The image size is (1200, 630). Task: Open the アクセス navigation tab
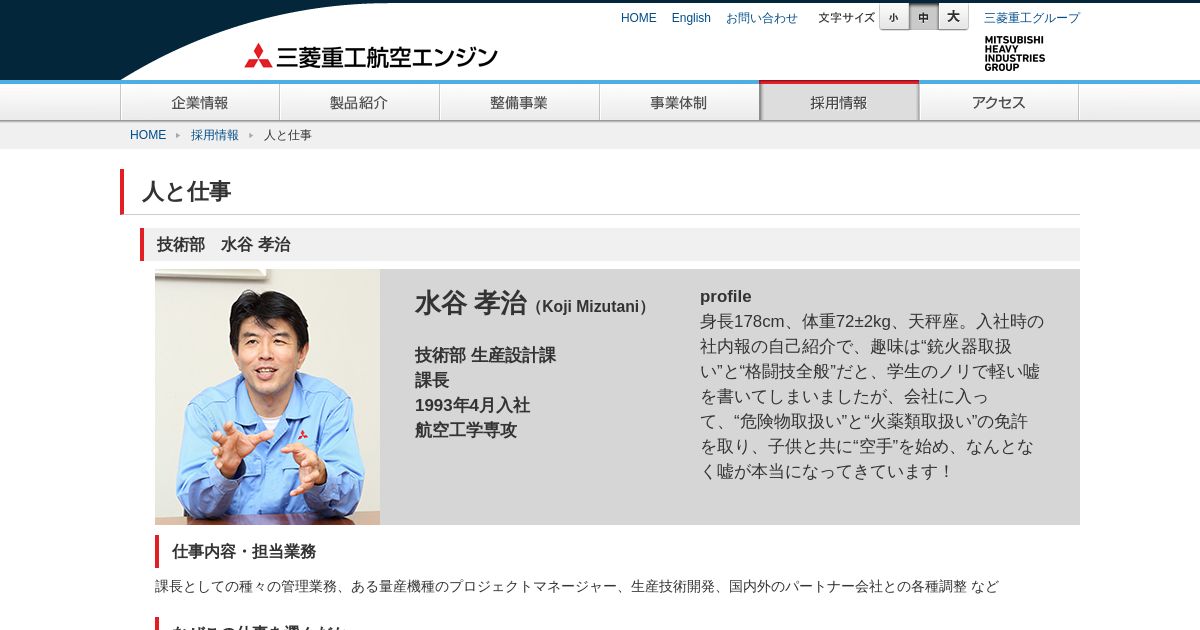click(x=999, y=102)
